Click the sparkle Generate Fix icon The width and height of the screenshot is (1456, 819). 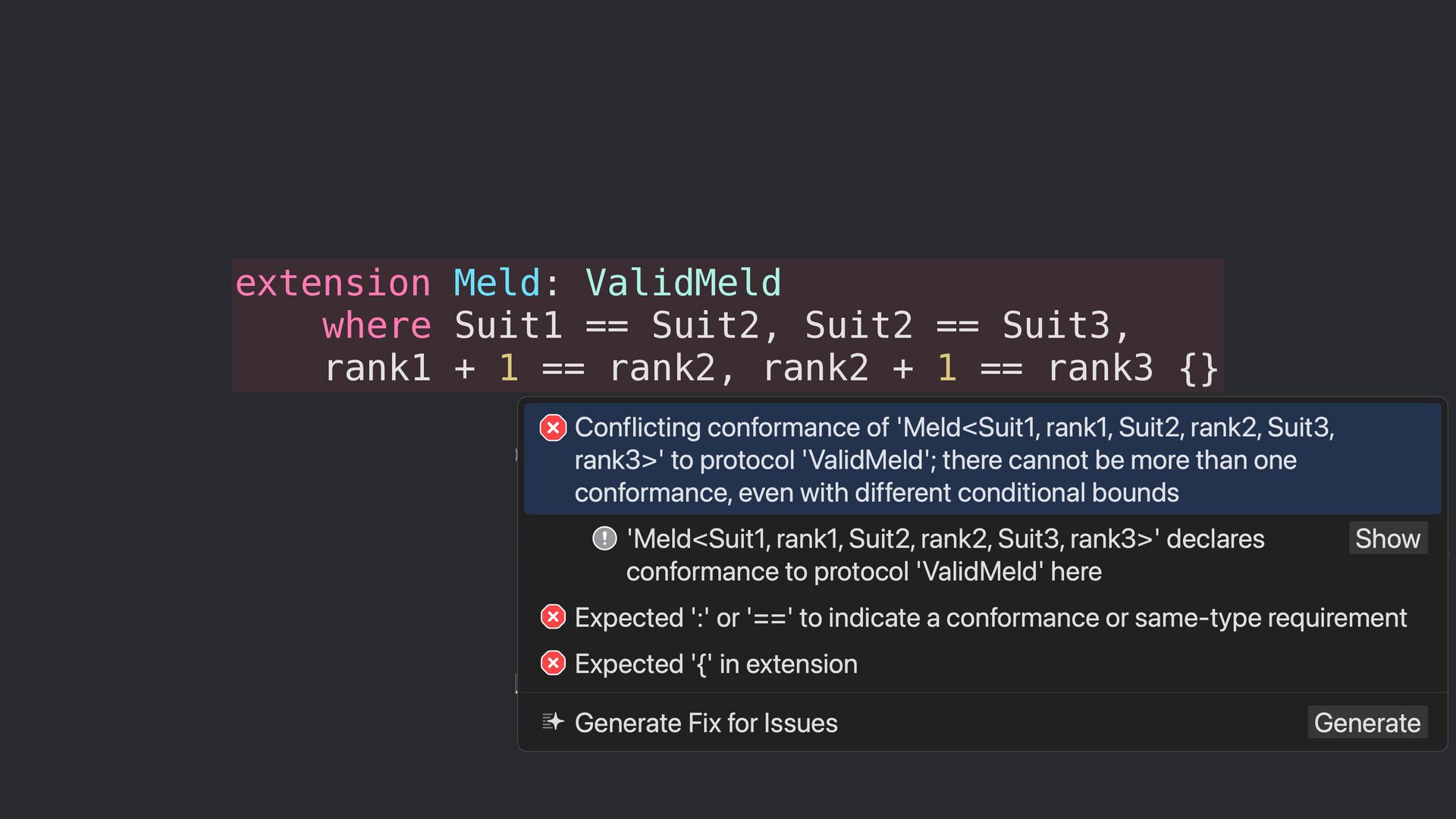[553, 722]
